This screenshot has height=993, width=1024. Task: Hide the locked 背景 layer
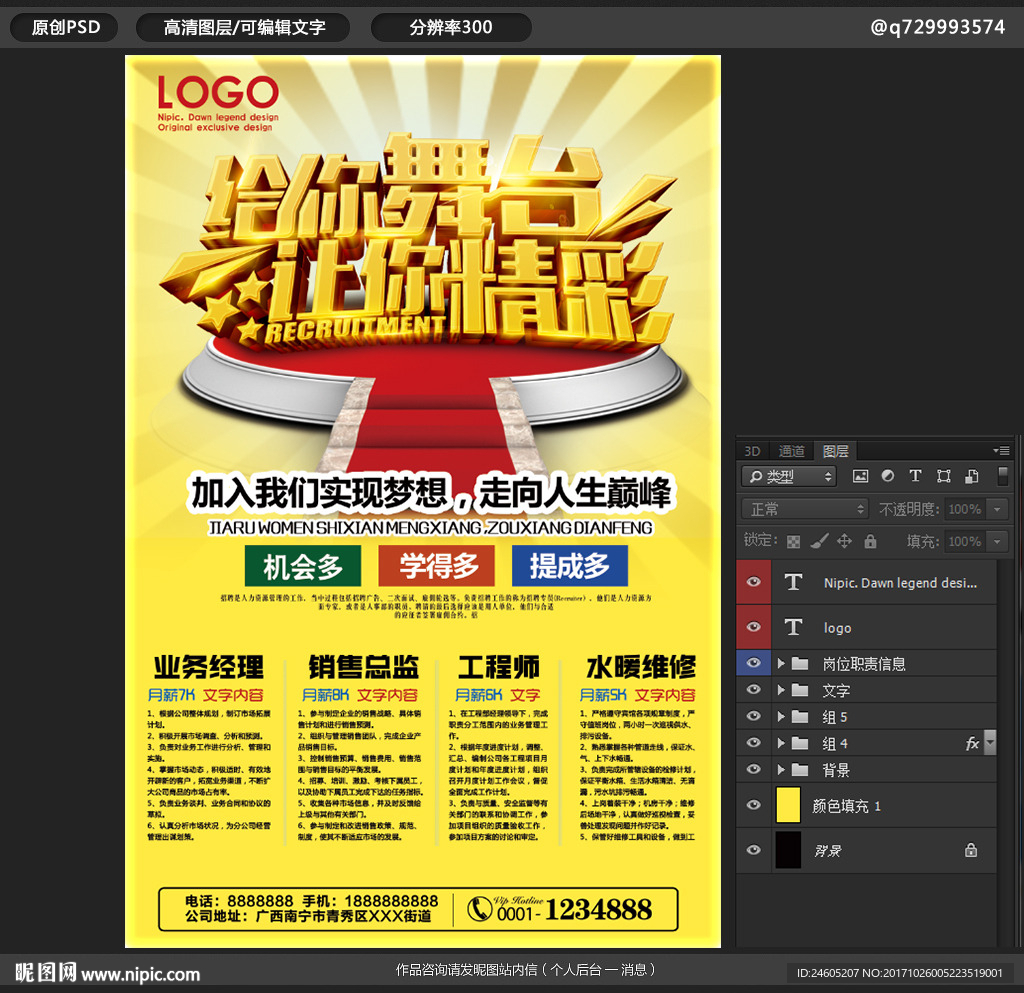(754, 849)
